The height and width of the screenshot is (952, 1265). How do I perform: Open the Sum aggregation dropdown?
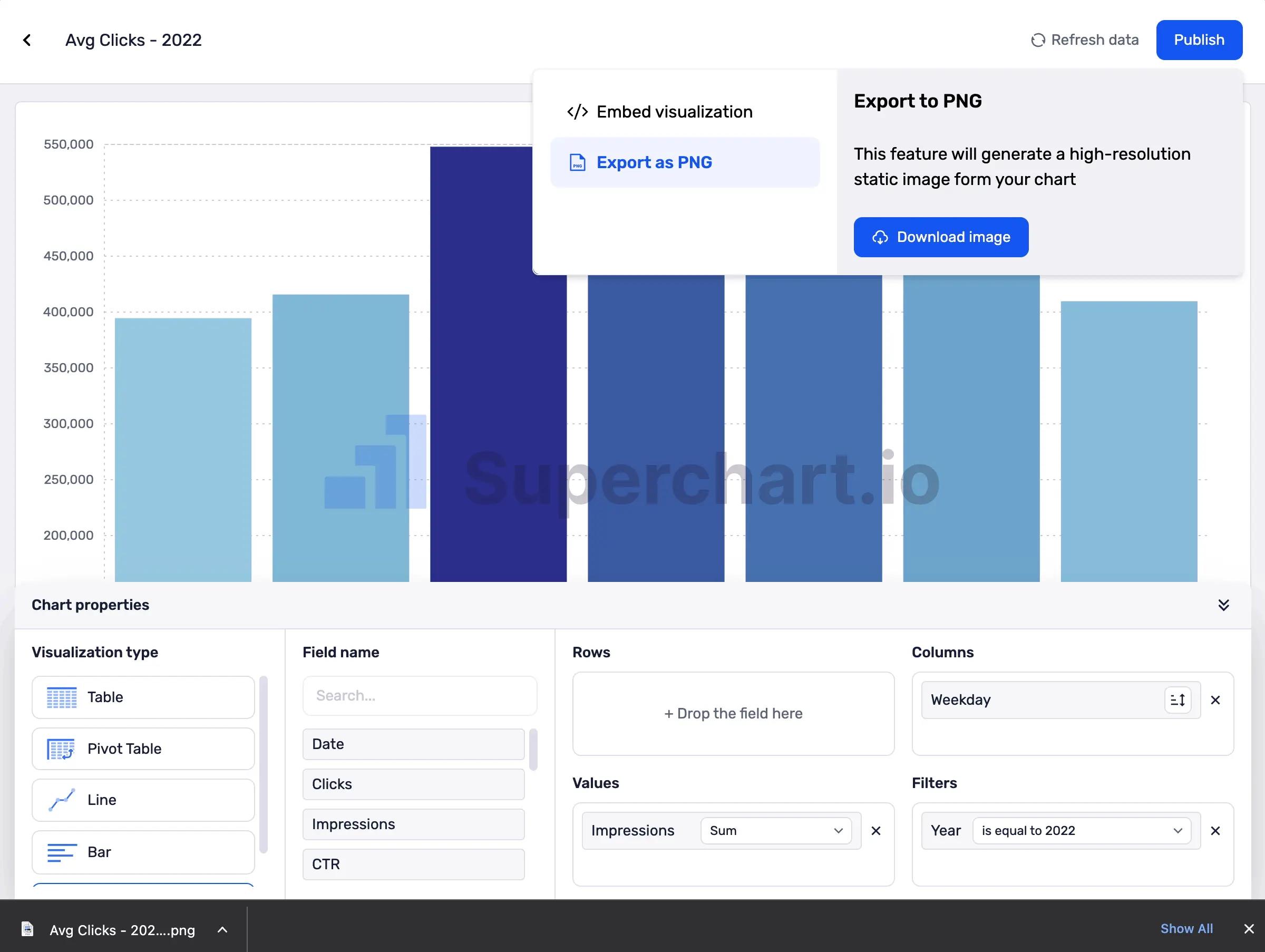tap(775, 831)
